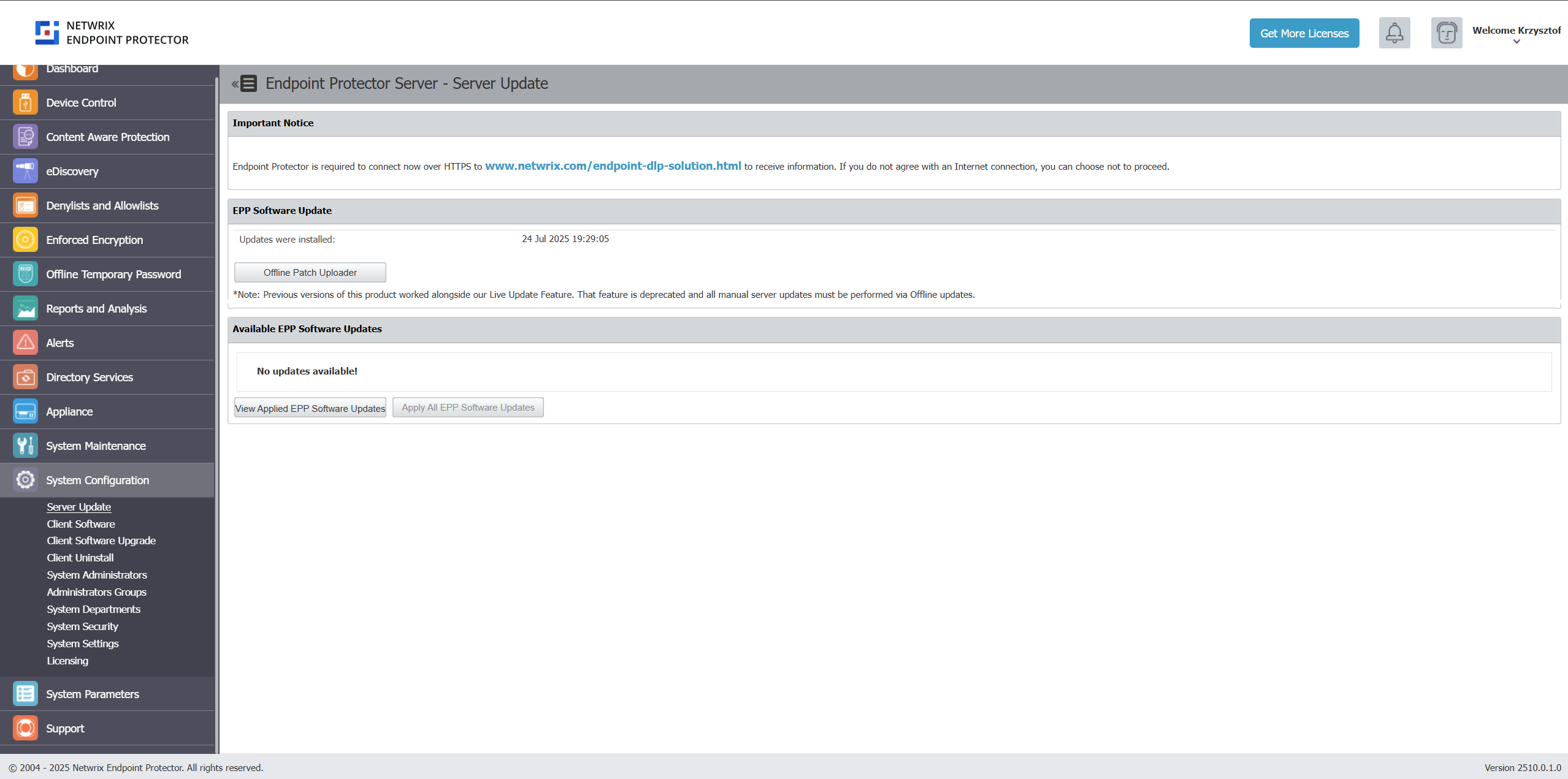Viewport: 1568px width, 779px height.
Task: Click the Offline Patch Uploader button
Action: 310,272
